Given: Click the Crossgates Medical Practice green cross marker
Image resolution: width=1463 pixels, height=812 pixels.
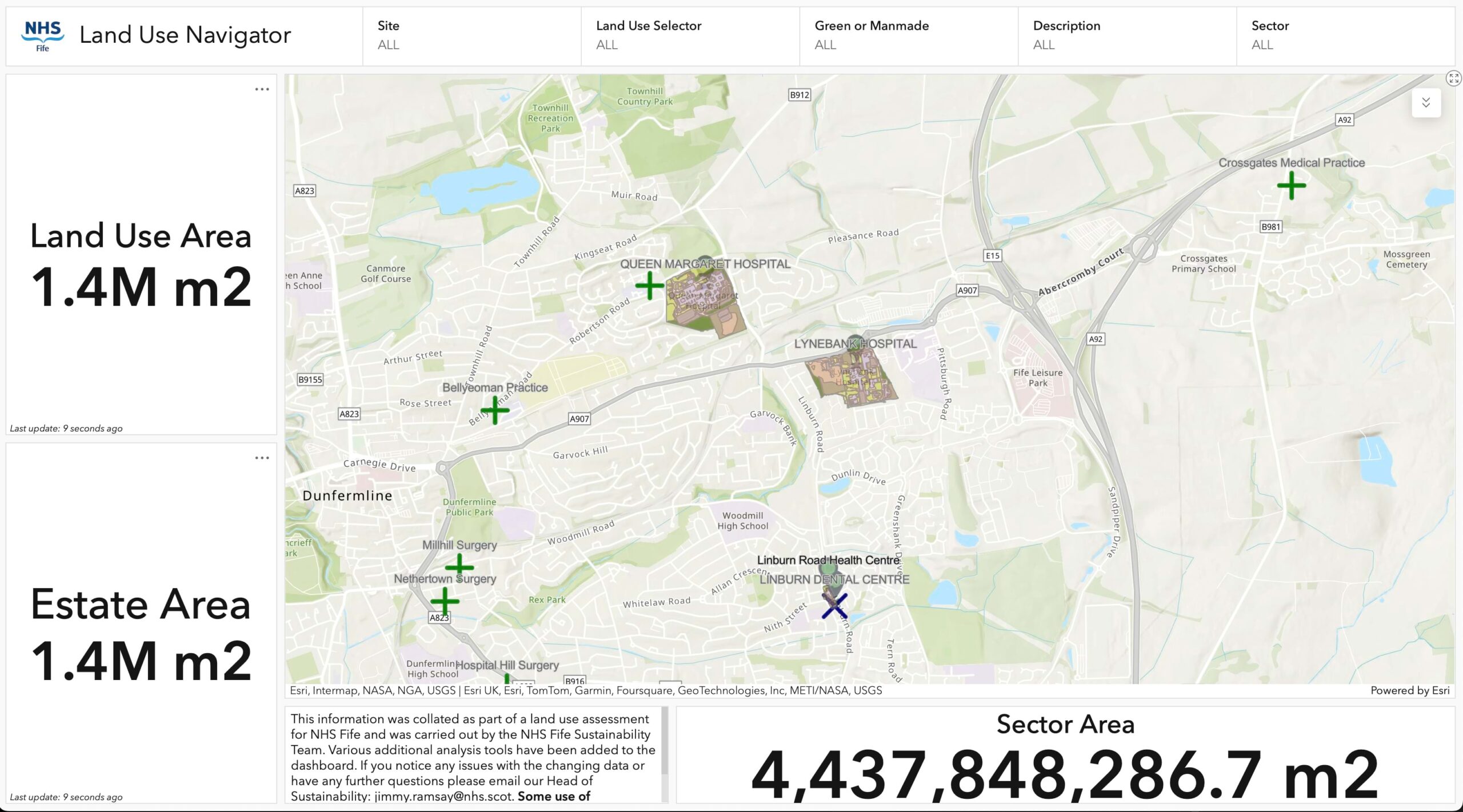Looking at the screenshot, I should 1291,185.
